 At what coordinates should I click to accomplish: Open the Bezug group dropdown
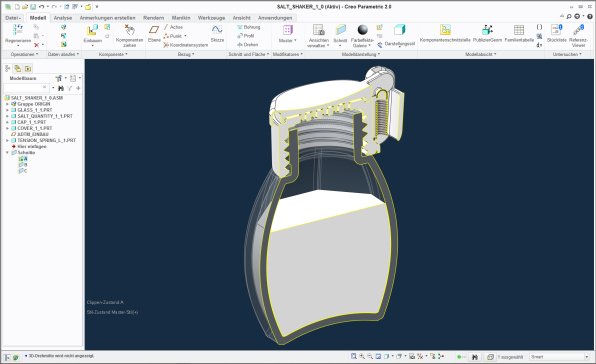(x=186, y=54)
